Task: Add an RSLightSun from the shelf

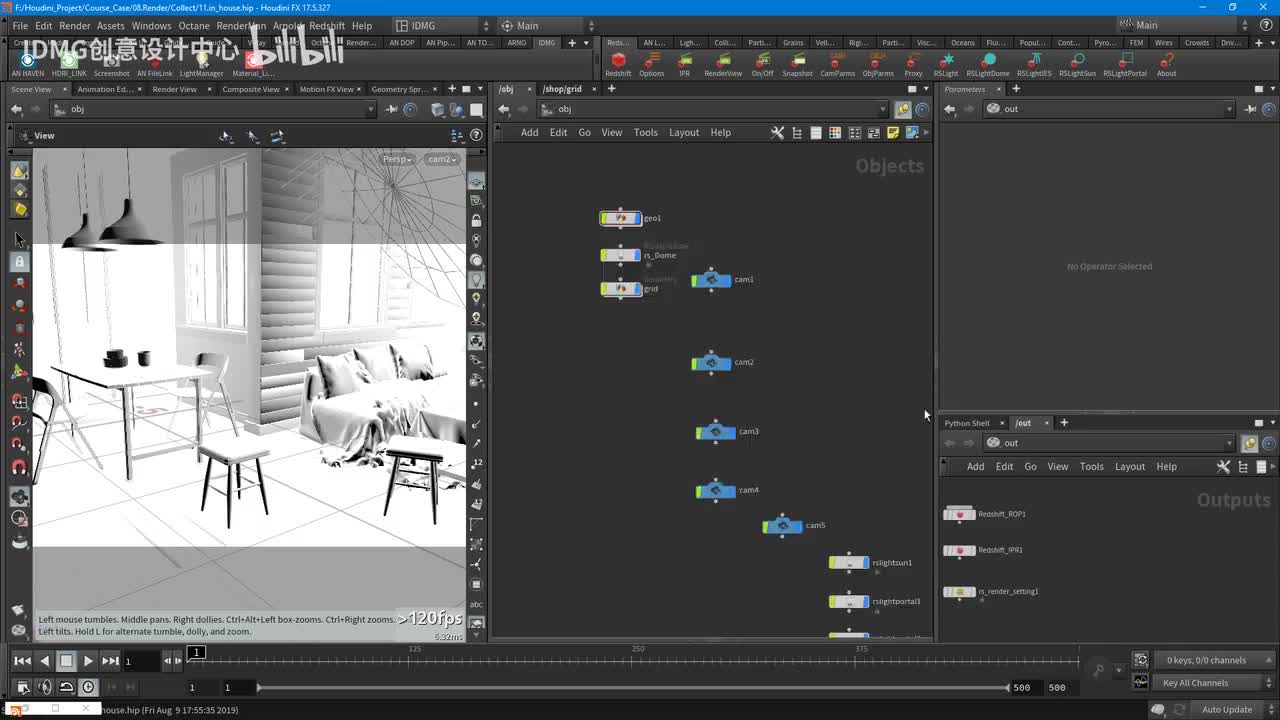Action: pyautogui.click(x=1077, y=62)
